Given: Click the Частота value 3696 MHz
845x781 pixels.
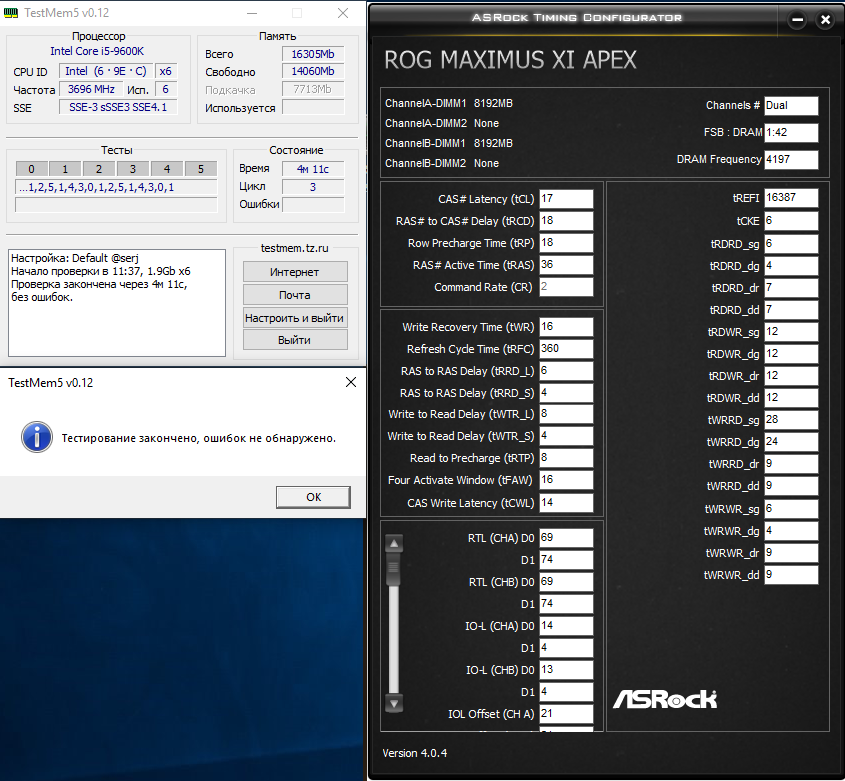Looking at the screenshot, I should [x=91, y=89].
